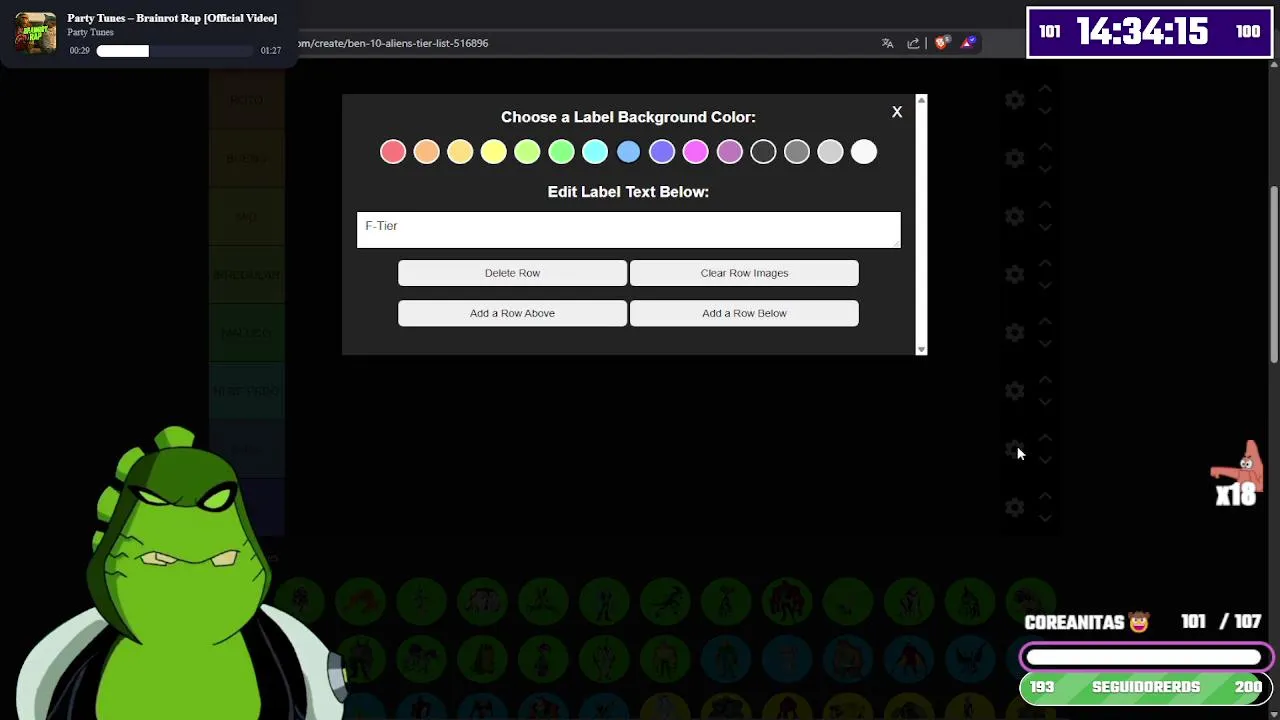Screen dimensions: 1280x720
Task: Open settings gear for the BUENO row
Action: [x=1015, y=158]
